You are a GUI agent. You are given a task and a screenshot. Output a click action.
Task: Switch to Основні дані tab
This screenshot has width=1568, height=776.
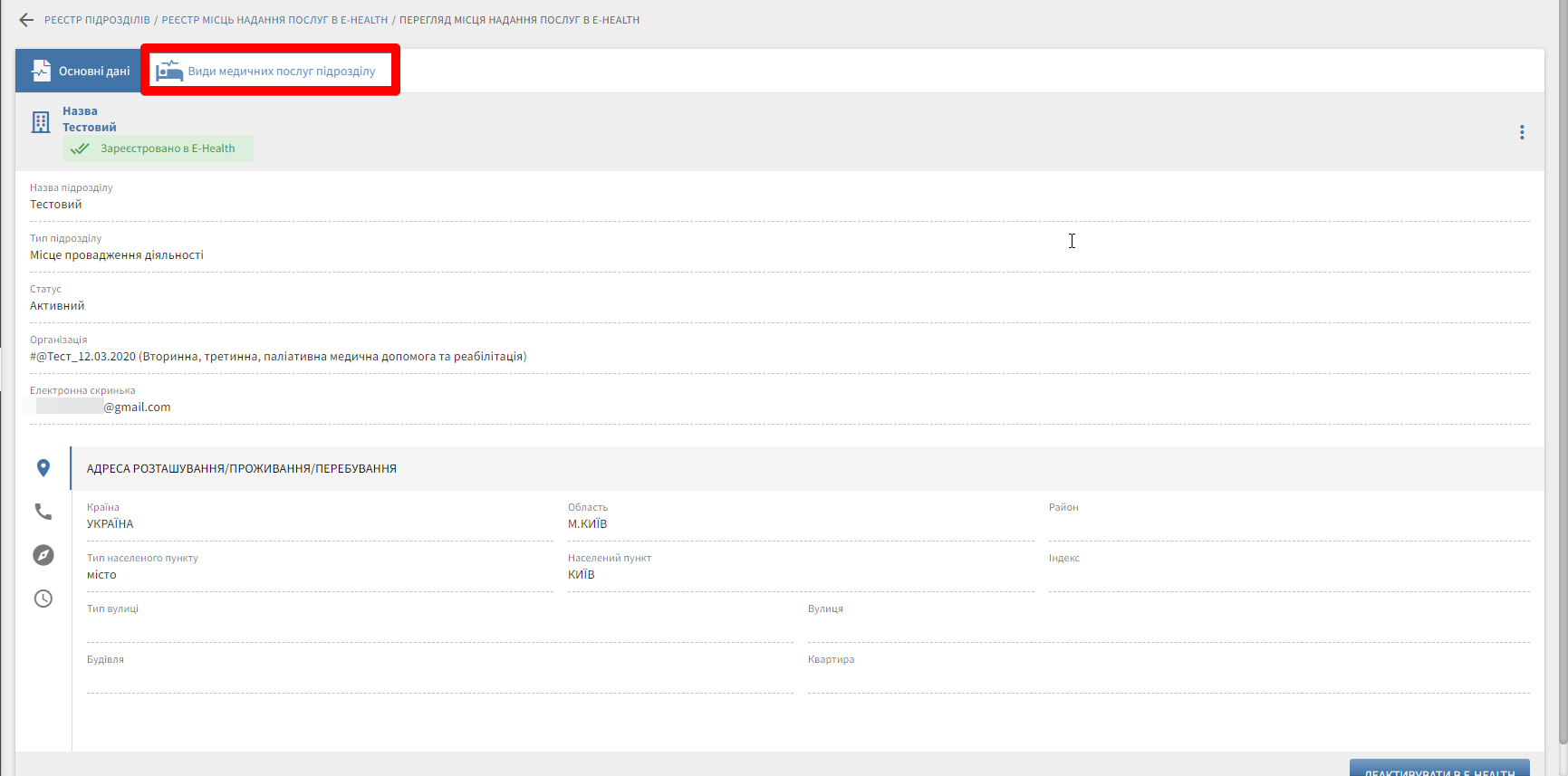(80, 71)
